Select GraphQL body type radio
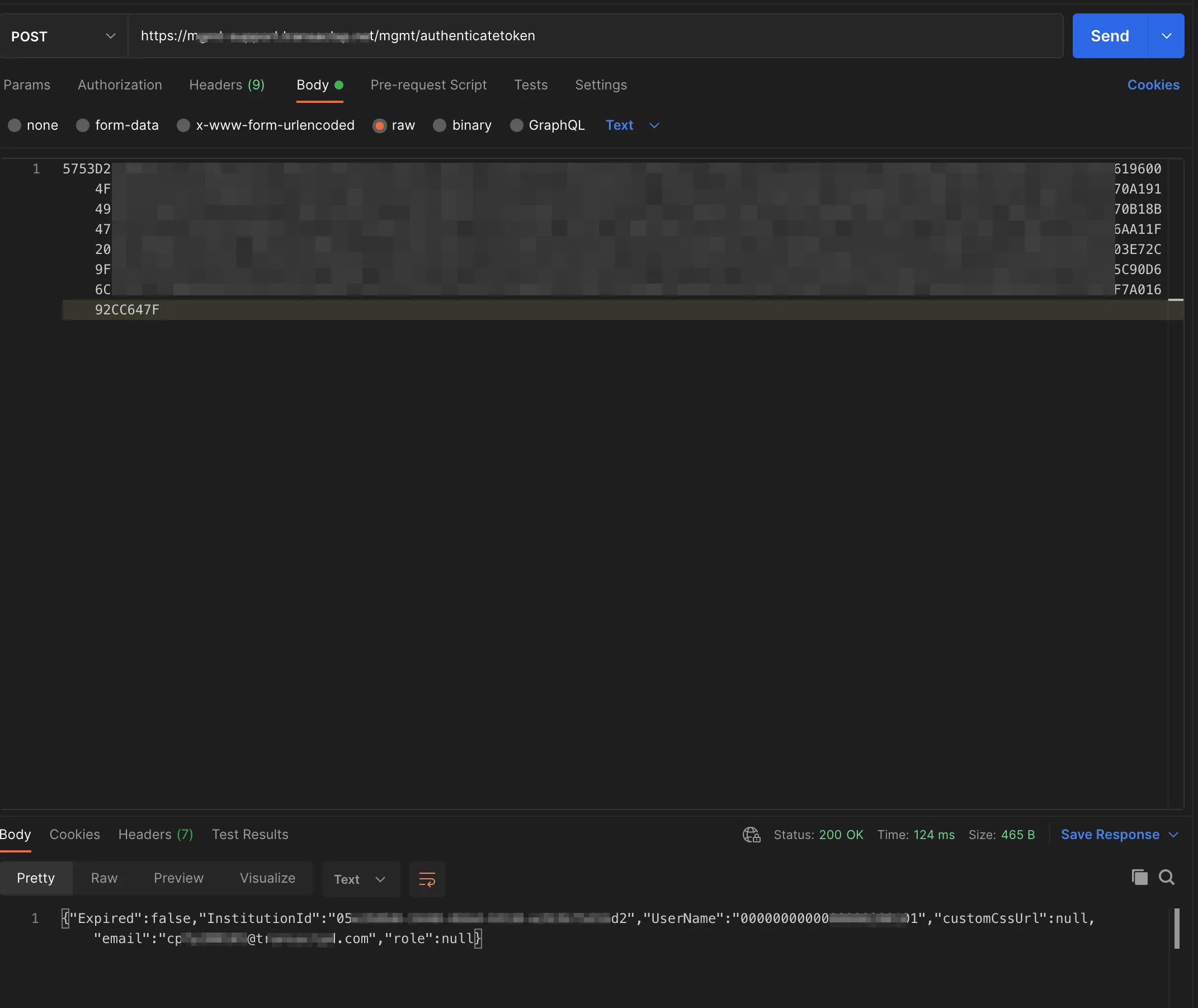The height and width of the screenshot is (1008, 1198). click(516, 125)
